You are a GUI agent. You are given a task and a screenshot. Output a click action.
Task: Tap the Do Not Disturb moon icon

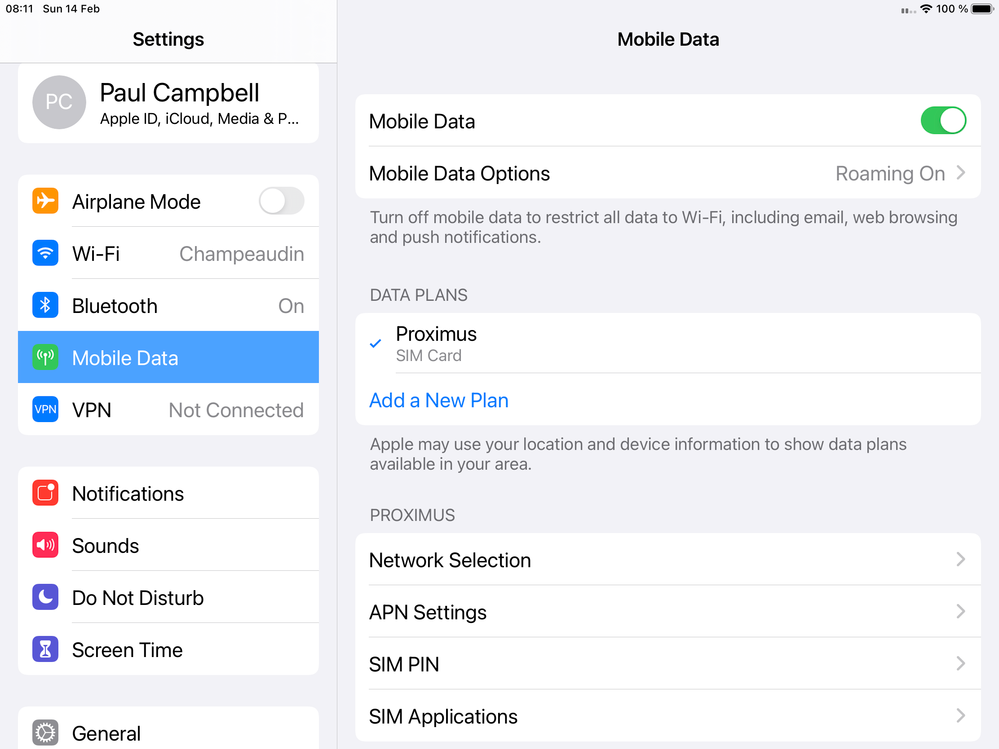coord(45,598)
